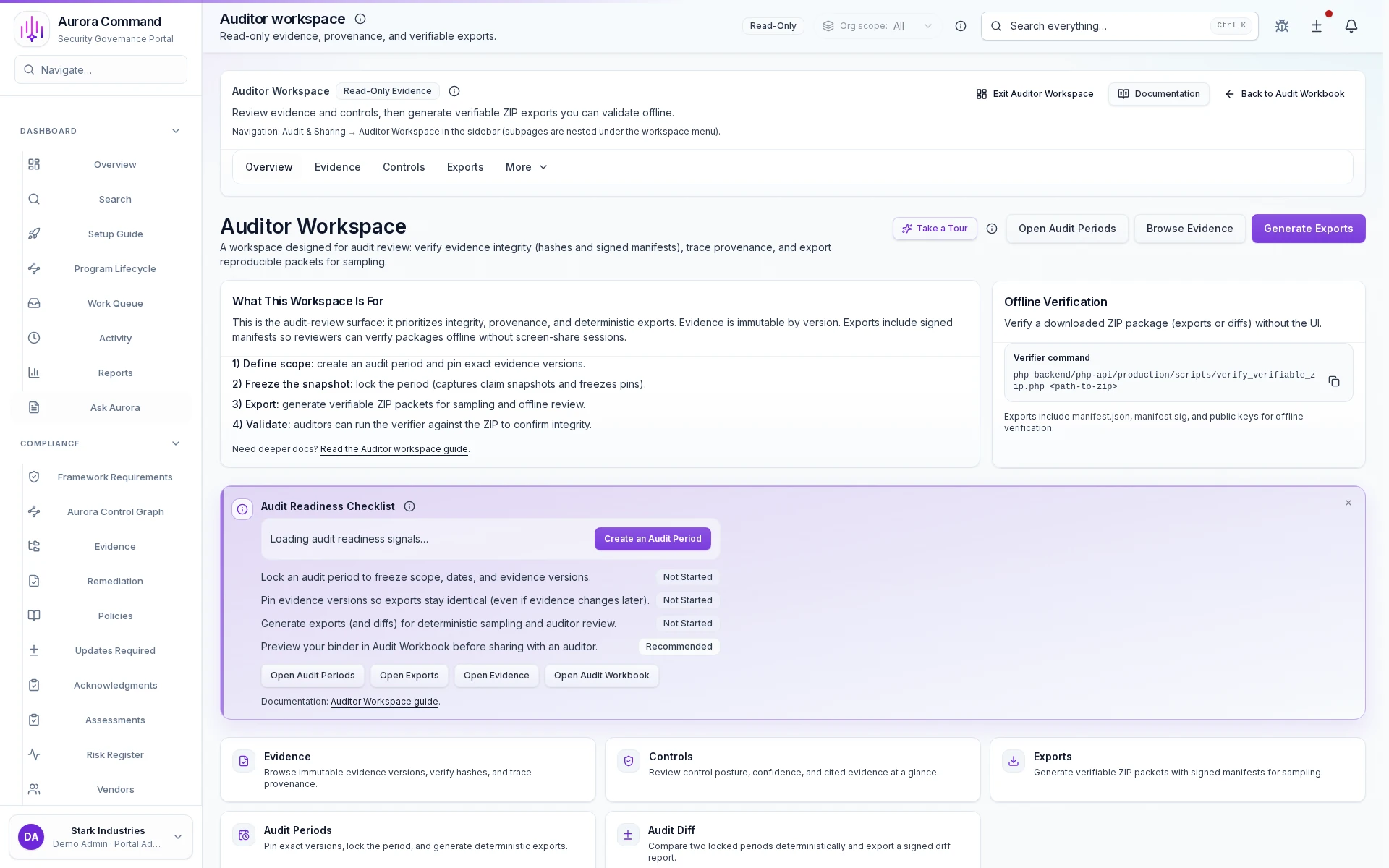Screen dimensions: 1389x868
Task: Select Remediation in the sidebar
Action: (114, 581)
